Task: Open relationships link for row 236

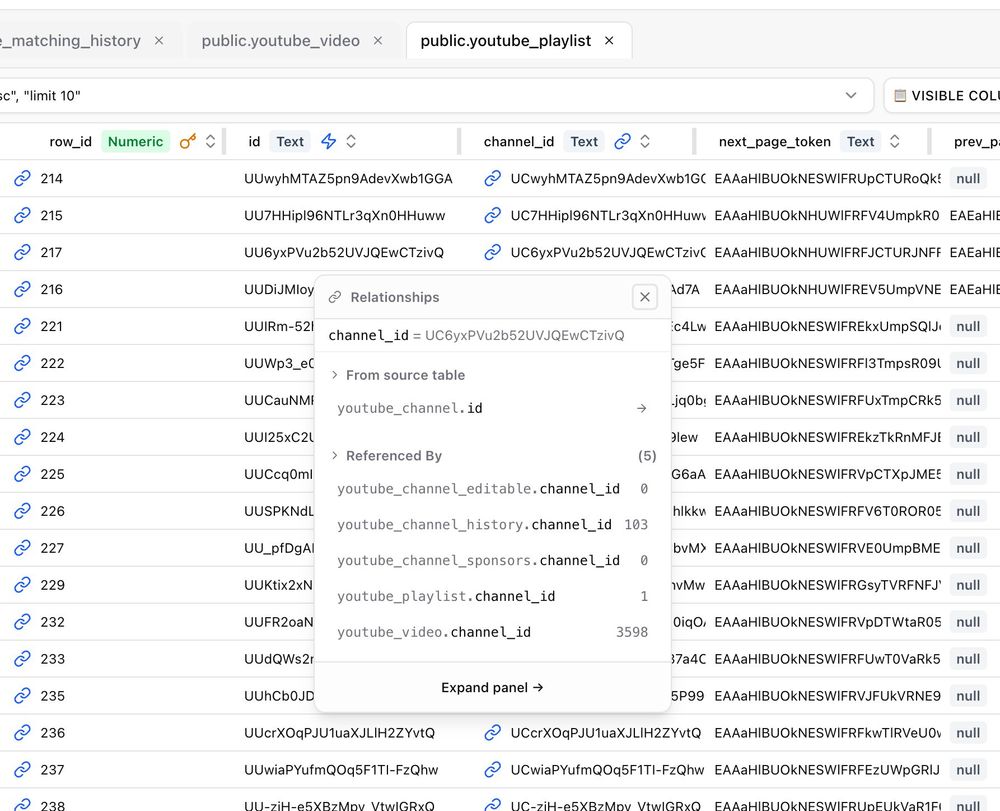Action: [x=22, y=733]
